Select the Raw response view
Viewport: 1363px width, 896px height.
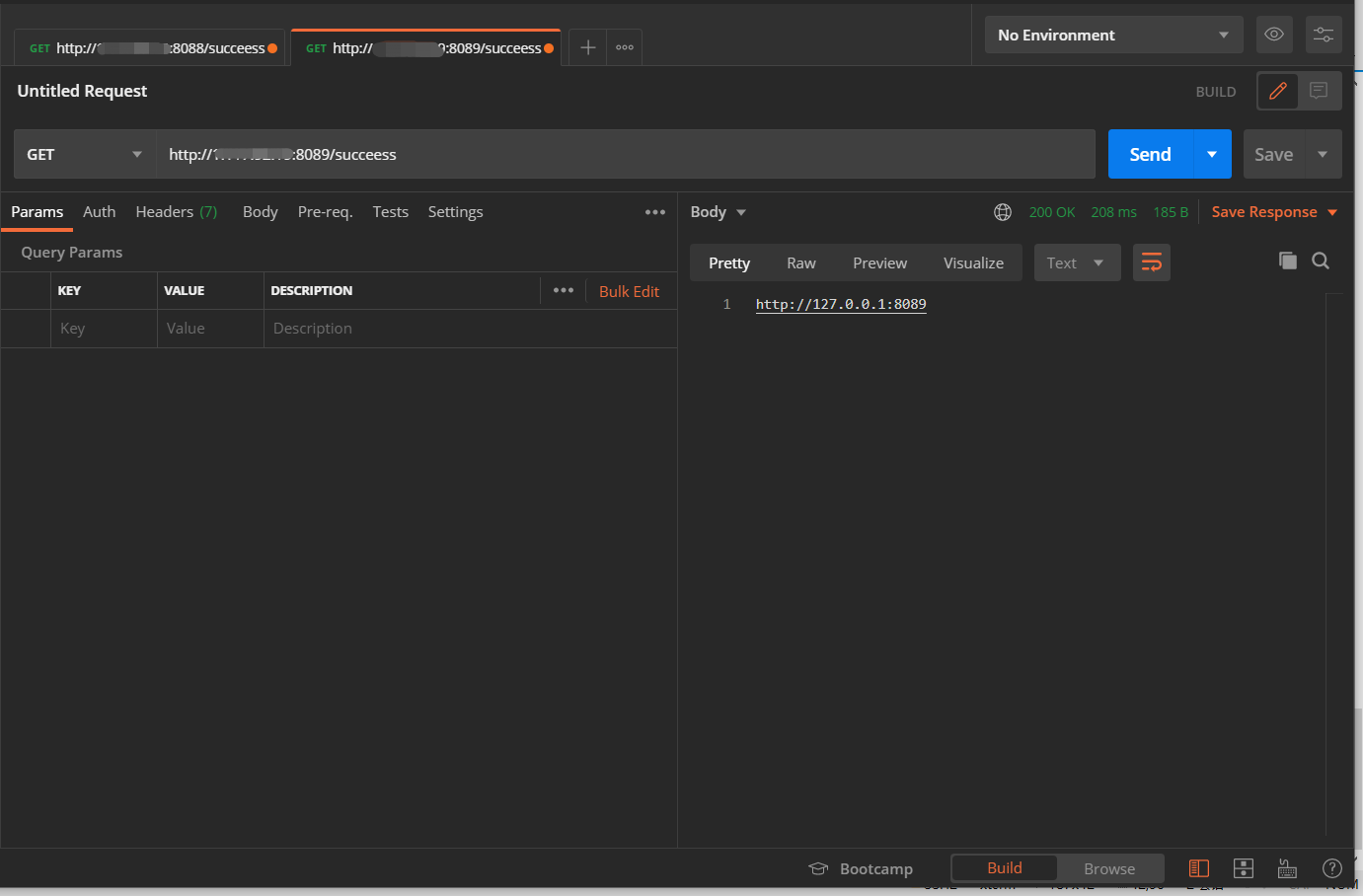pos(801,262)
